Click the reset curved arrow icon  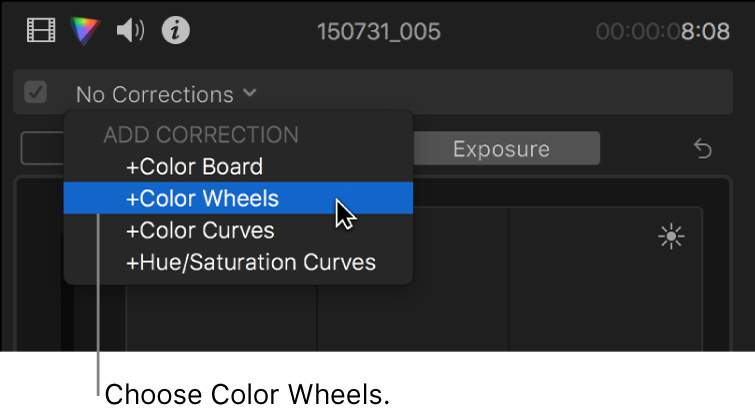[x=703, y=149]
